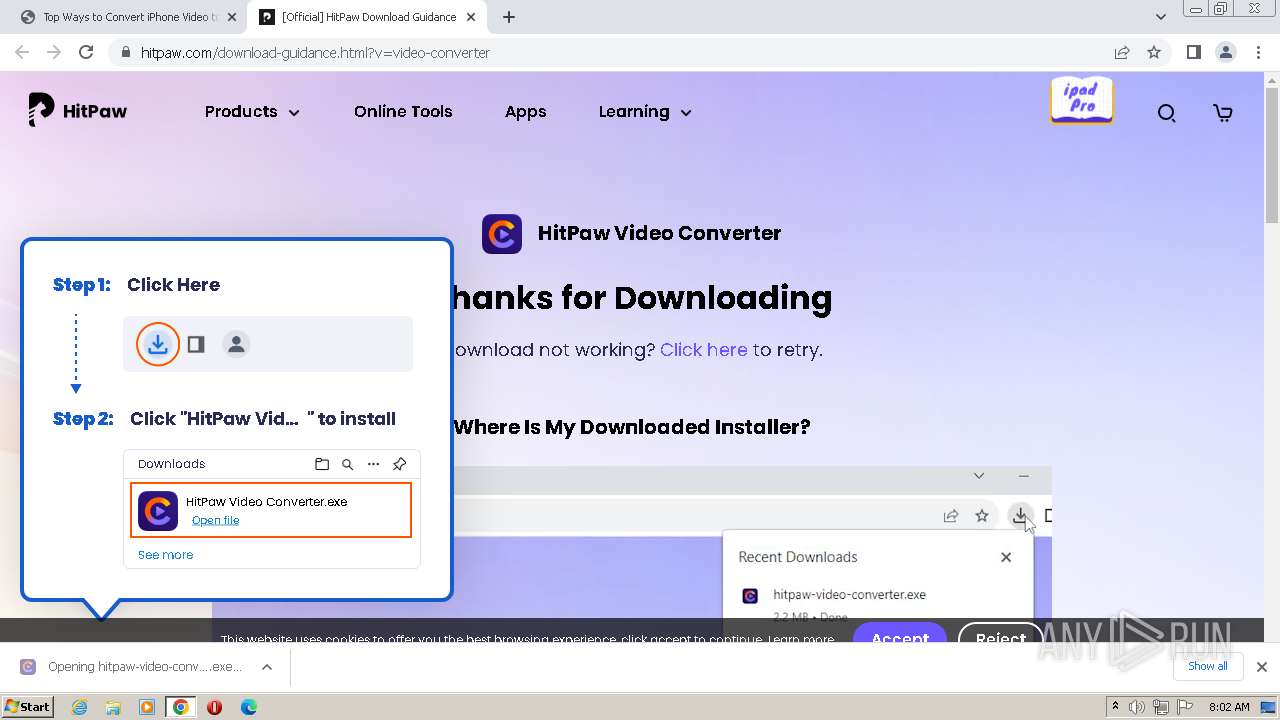Expand the Products menu
This screenshot has height=720, width=1280.
pyautogui.click(x=252, y=112)
